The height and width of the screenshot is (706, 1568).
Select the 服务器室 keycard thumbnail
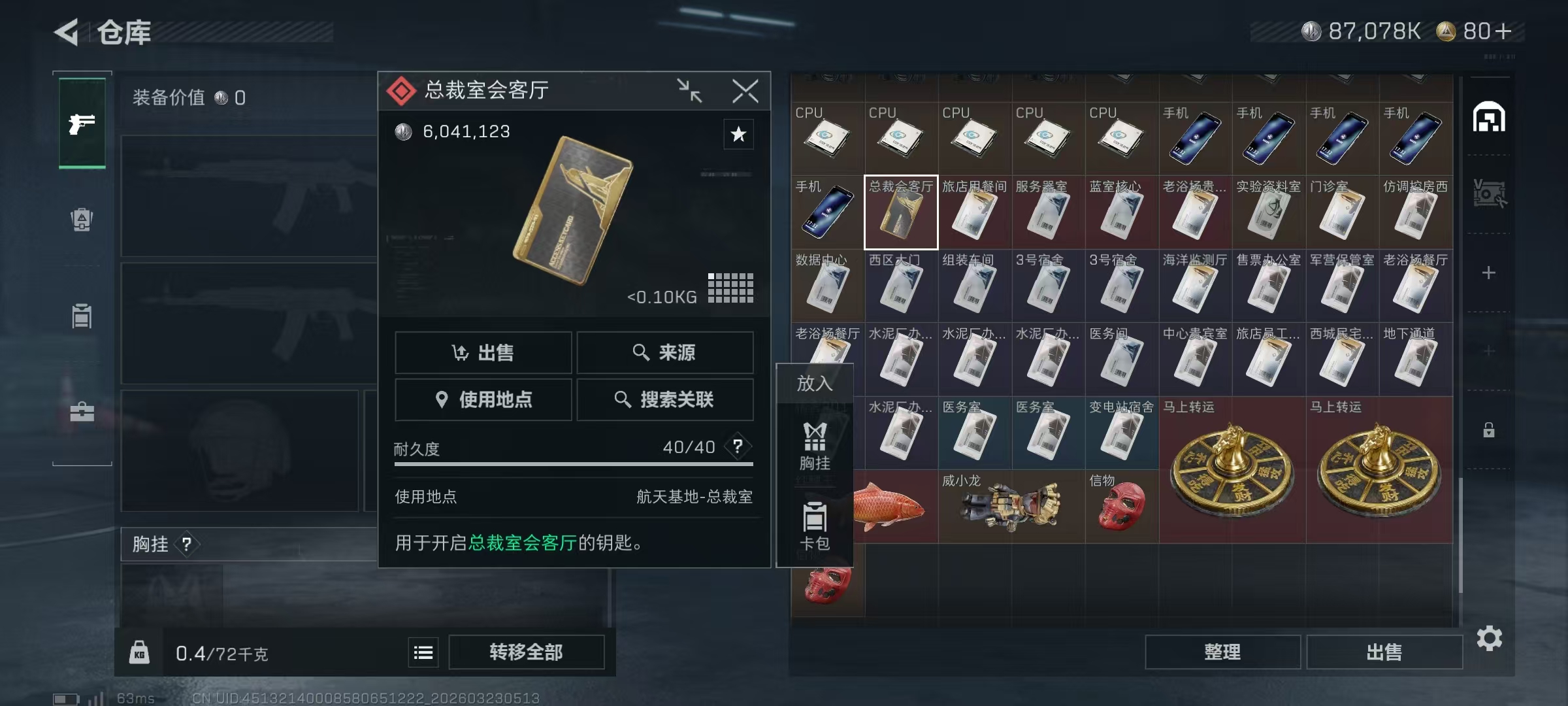pos(1049,212)
